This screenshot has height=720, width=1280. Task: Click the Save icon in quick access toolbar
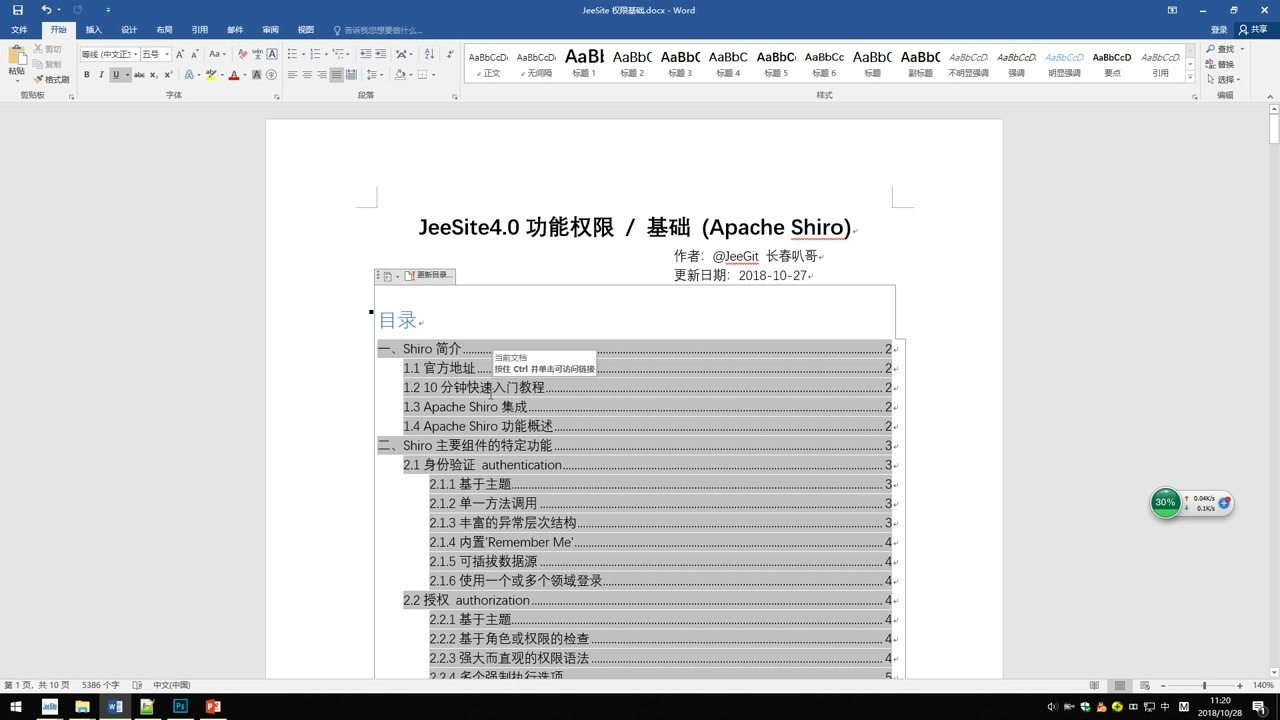17,10
